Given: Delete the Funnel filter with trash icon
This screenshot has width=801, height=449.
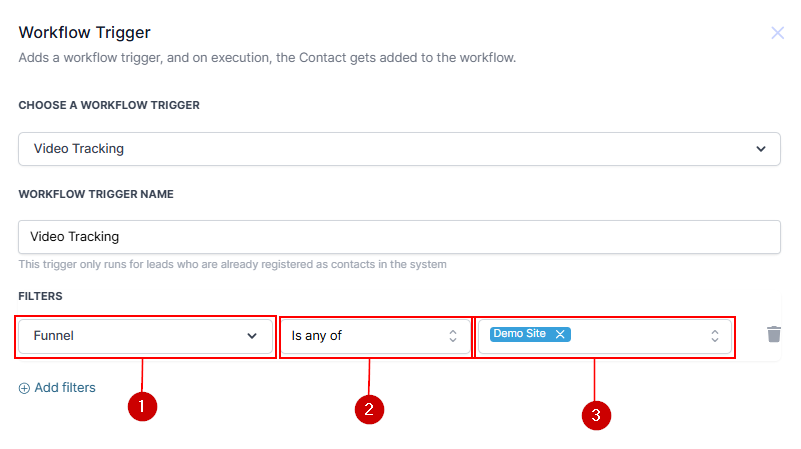Looking at the screenshot, I should coord(773,335).
